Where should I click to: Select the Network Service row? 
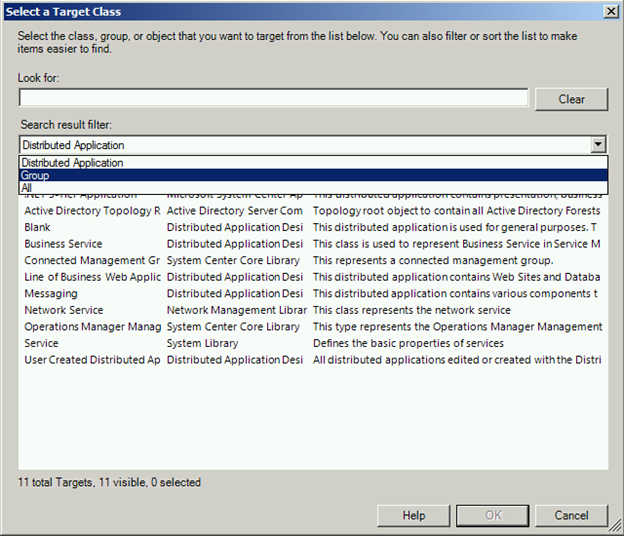(313, 310)
